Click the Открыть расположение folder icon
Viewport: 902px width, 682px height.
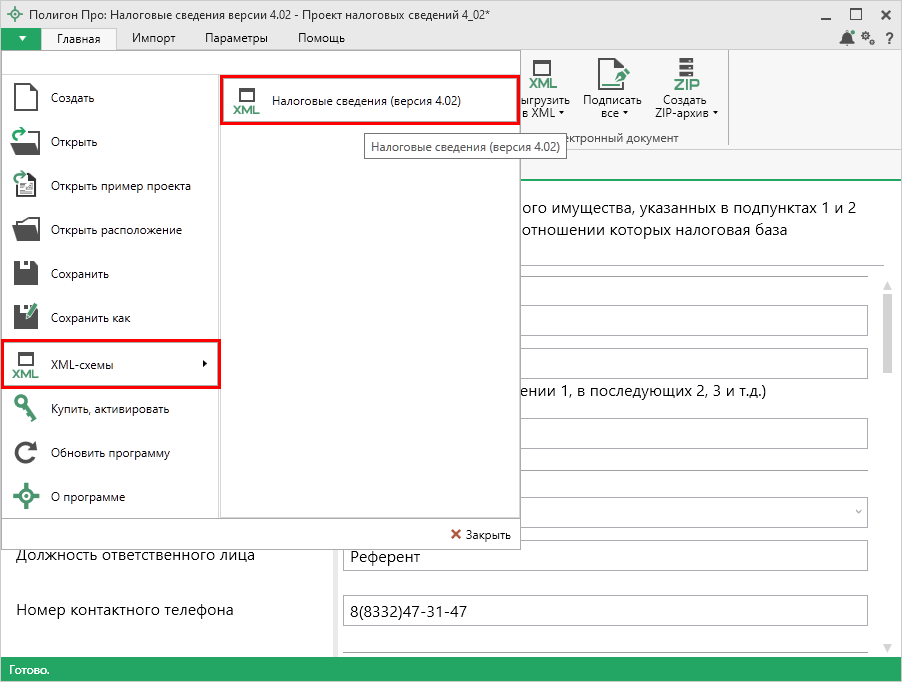pos(26,230)
